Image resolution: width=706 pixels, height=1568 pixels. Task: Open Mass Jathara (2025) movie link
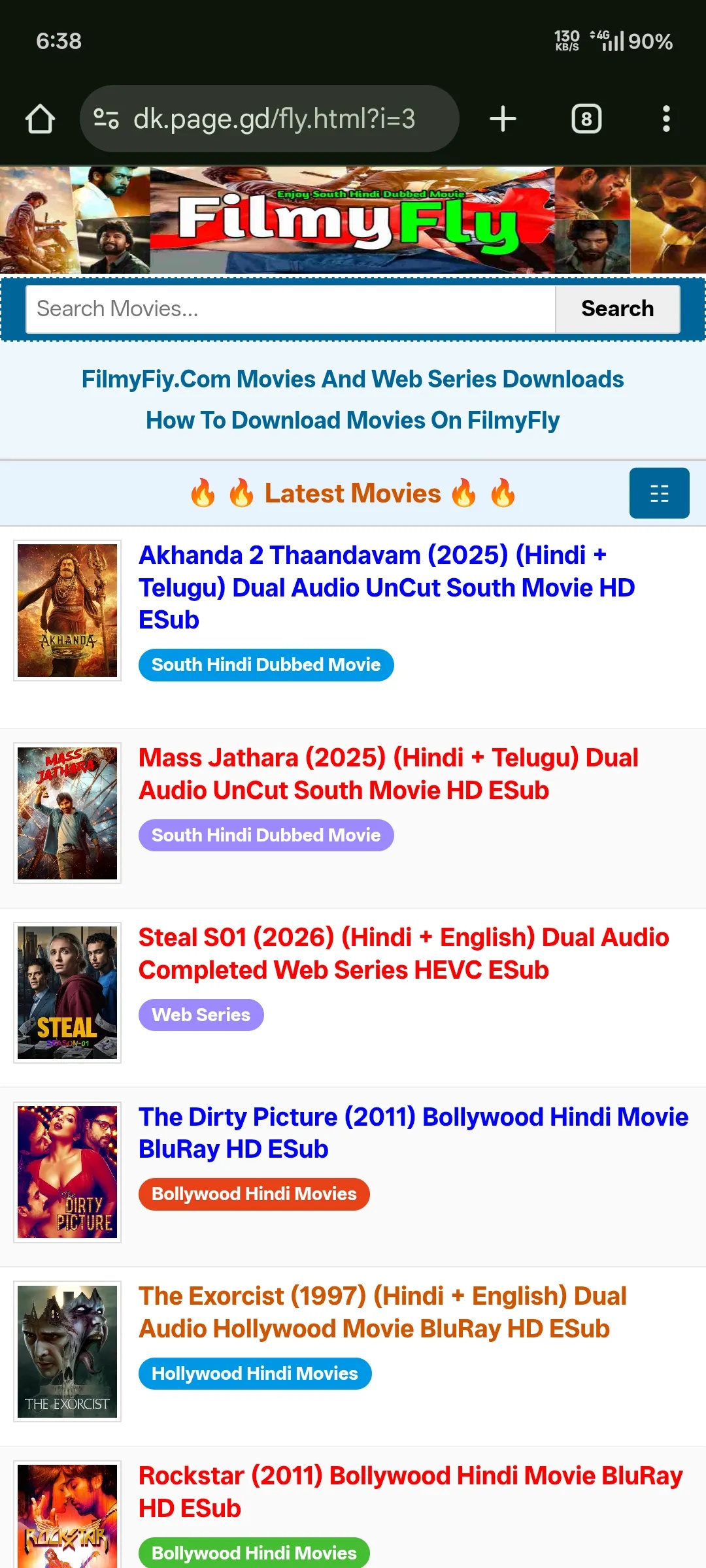click(x=388, y=774)
